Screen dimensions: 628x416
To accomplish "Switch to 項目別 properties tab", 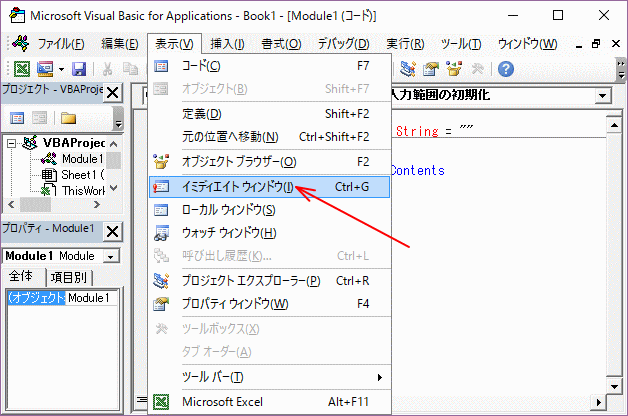I will (x=69, y=277).
